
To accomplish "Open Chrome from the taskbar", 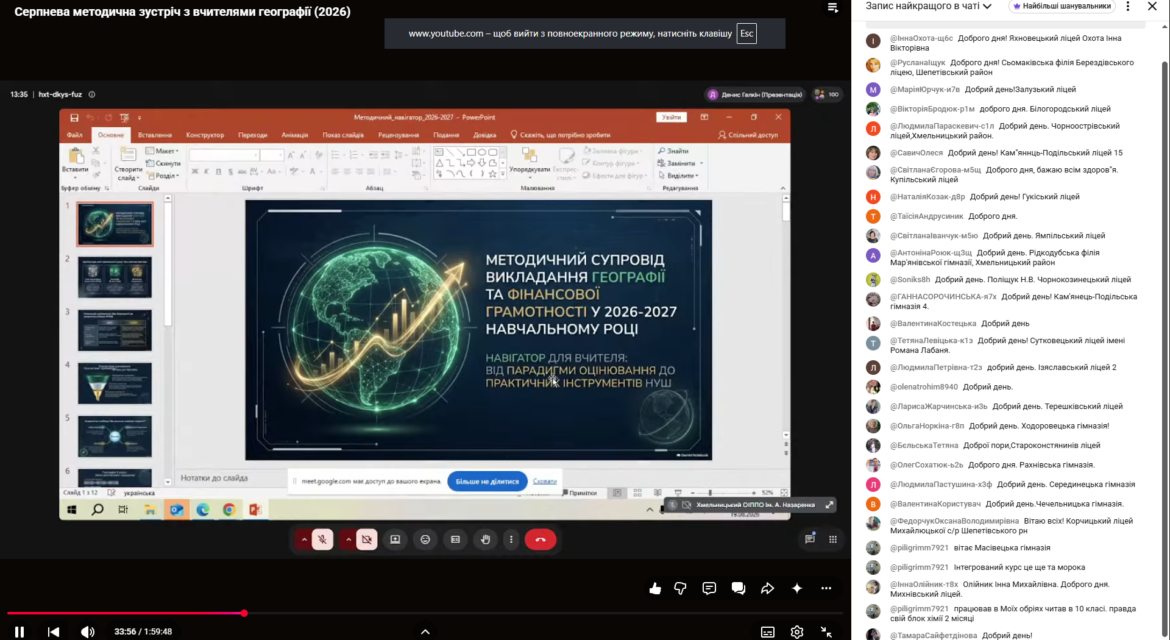I will [229, 509].
